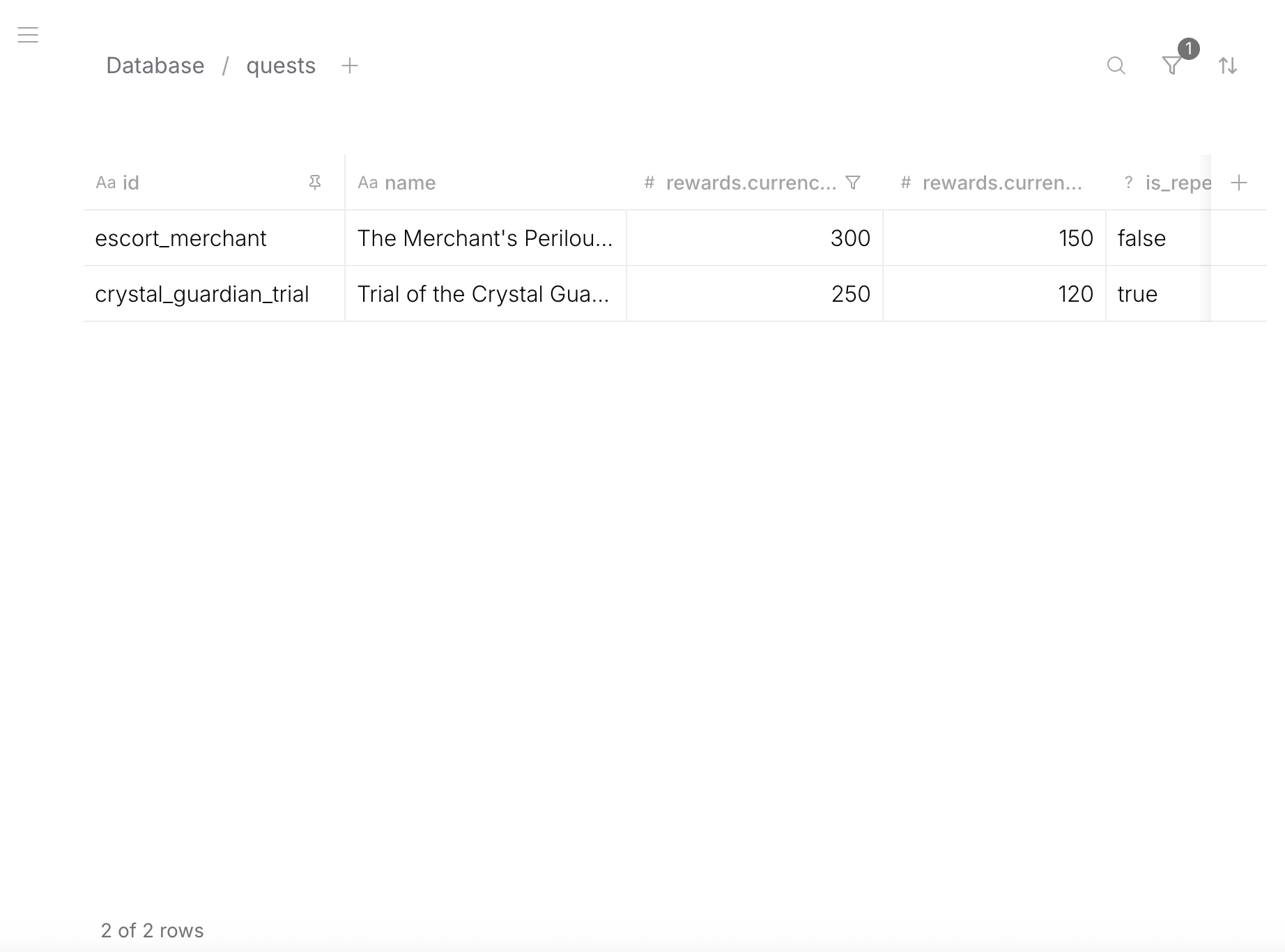
Task: Add a new column with the plus icon
Action: 1240,182
